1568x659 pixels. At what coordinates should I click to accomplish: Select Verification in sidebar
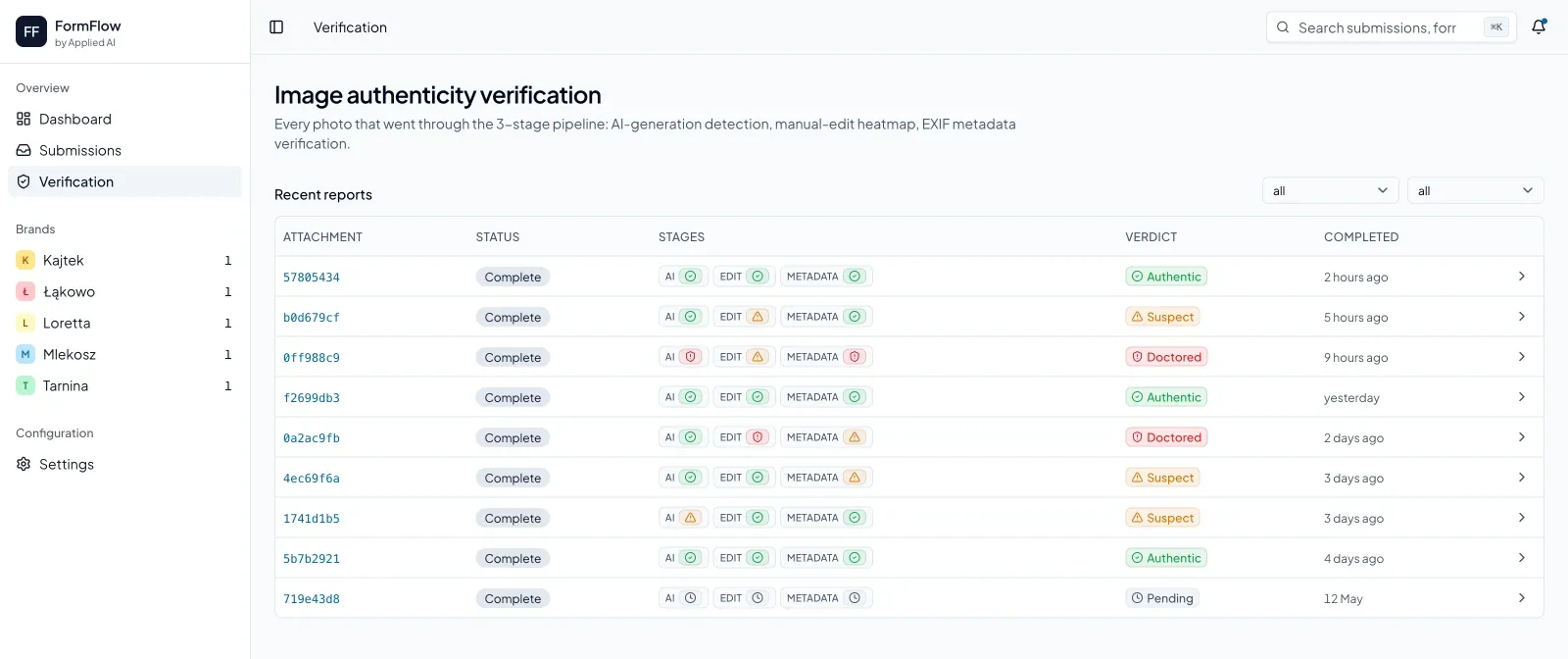[x=124, y=181]
